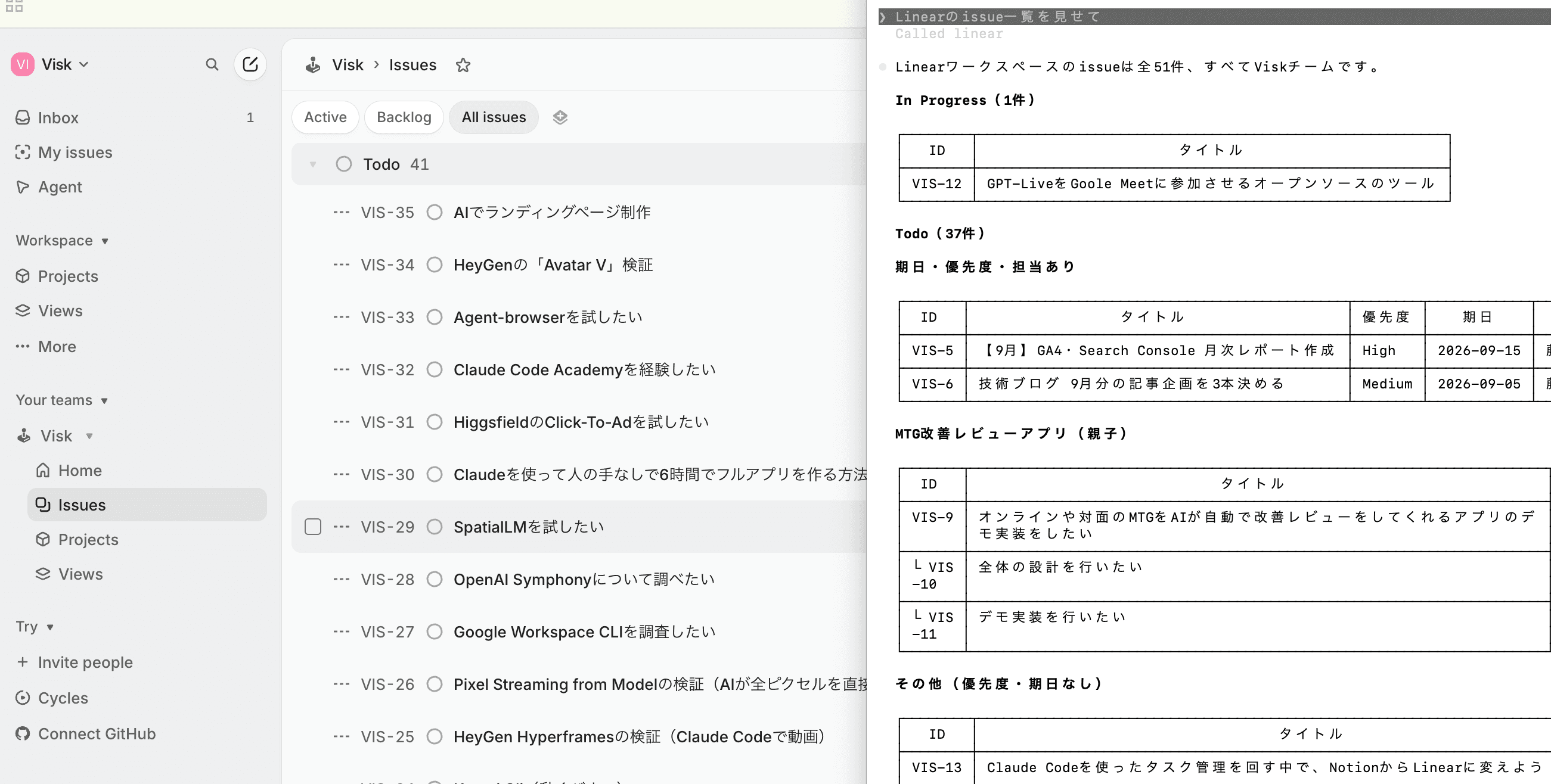Open priority dashes icon for VIS-27
This screenshot has height=784, width=1551.
click(342, 631)
